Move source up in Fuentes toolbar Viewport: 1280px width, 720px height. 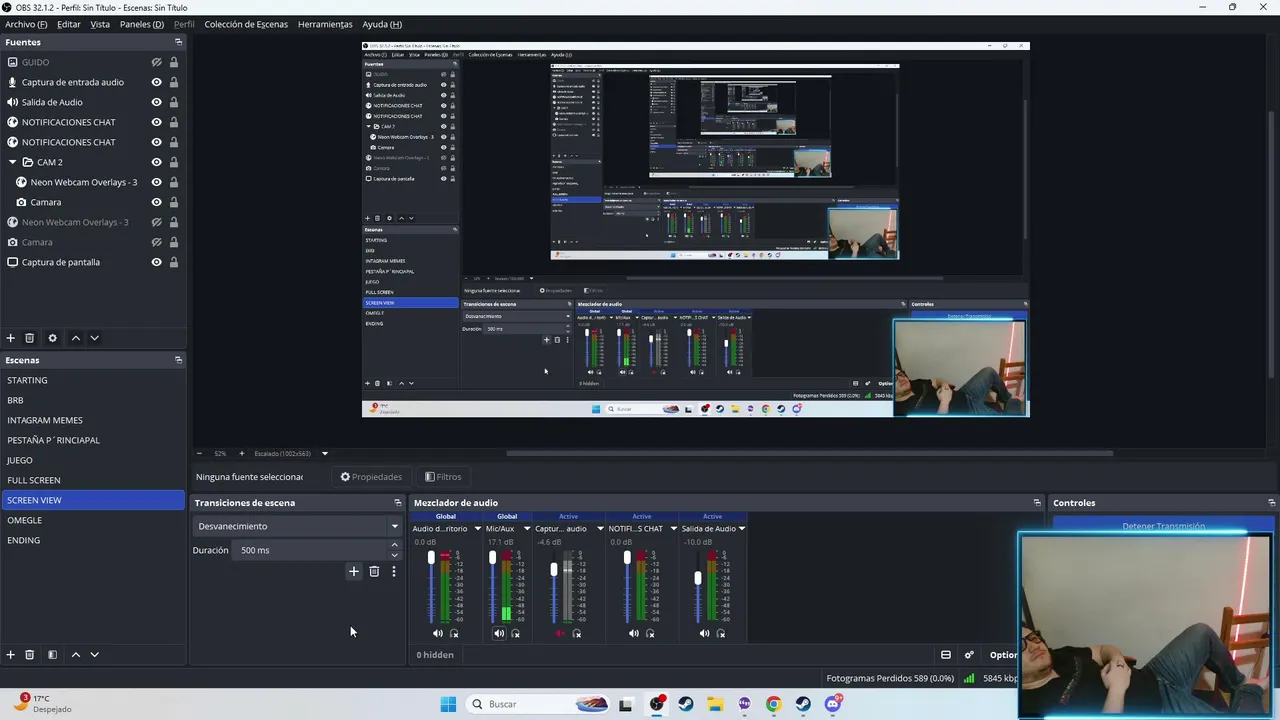(75, 338)
